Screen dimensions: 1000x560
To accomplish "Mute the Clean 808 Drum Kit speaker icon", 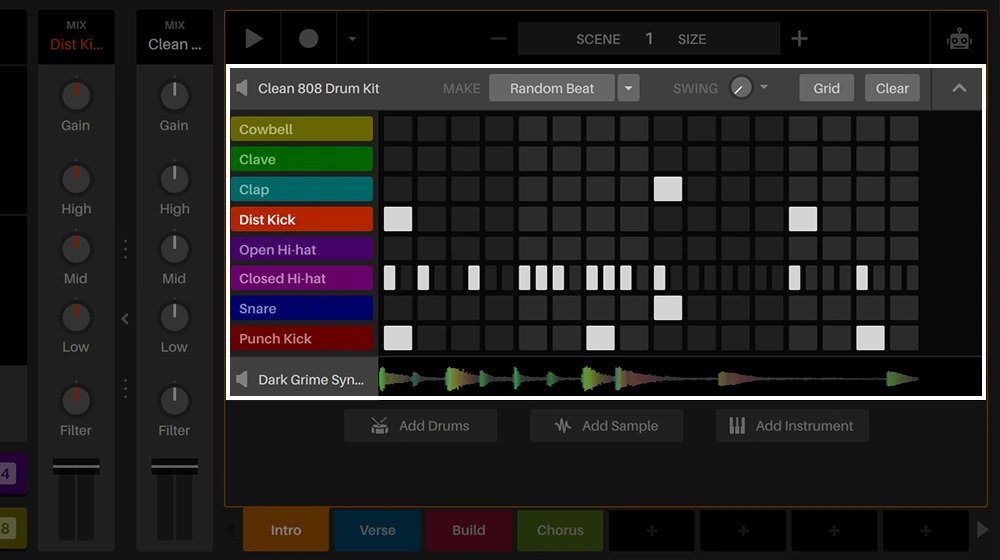I will tap(242, 88).
